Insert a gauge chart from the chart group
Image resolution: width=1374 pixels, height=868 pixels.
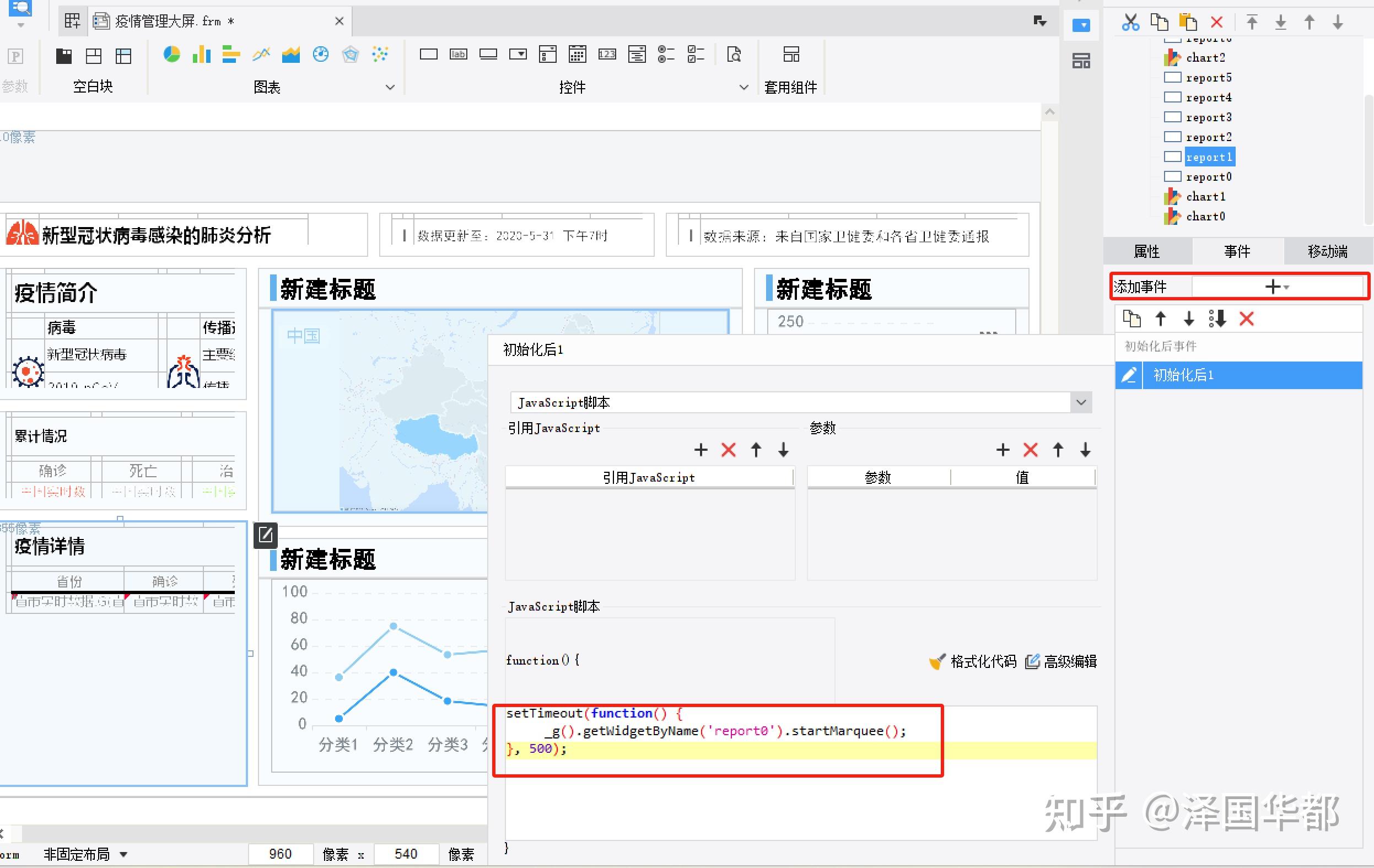click(x=321, y=55)
